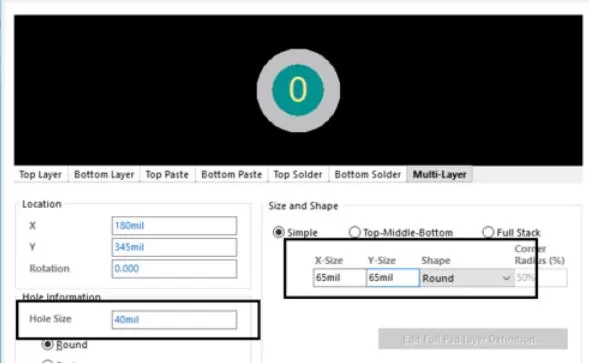The width and height of the screenshot is (589, 363).
Task: Click the Hole Size input field
Action: click(x=174, y=319)
